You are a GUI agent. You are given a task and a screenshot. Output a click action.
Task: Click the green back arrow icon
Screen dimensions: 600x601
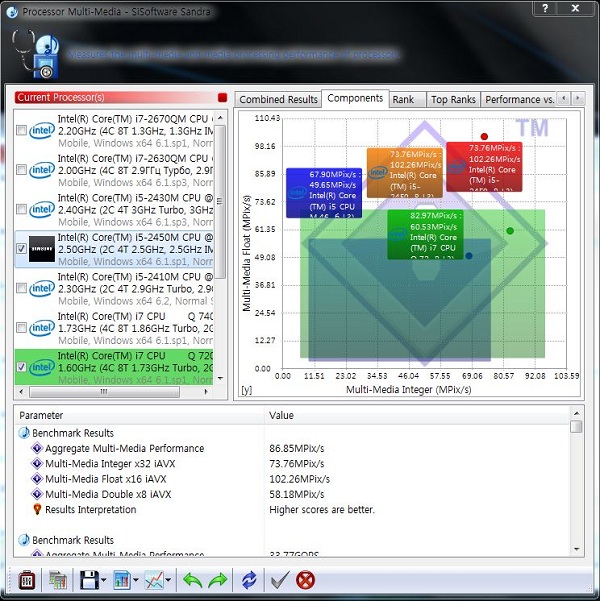click(192, 580)
